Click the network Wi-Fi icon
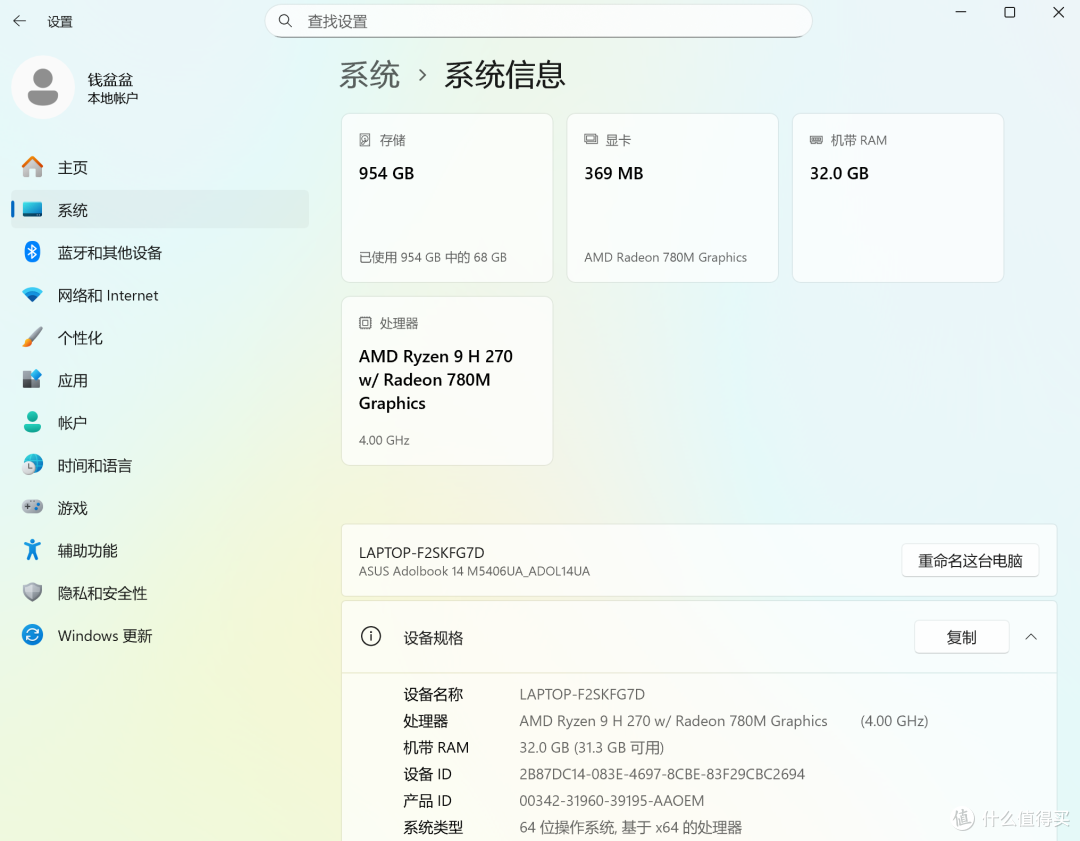 click(x=32, y=295)
